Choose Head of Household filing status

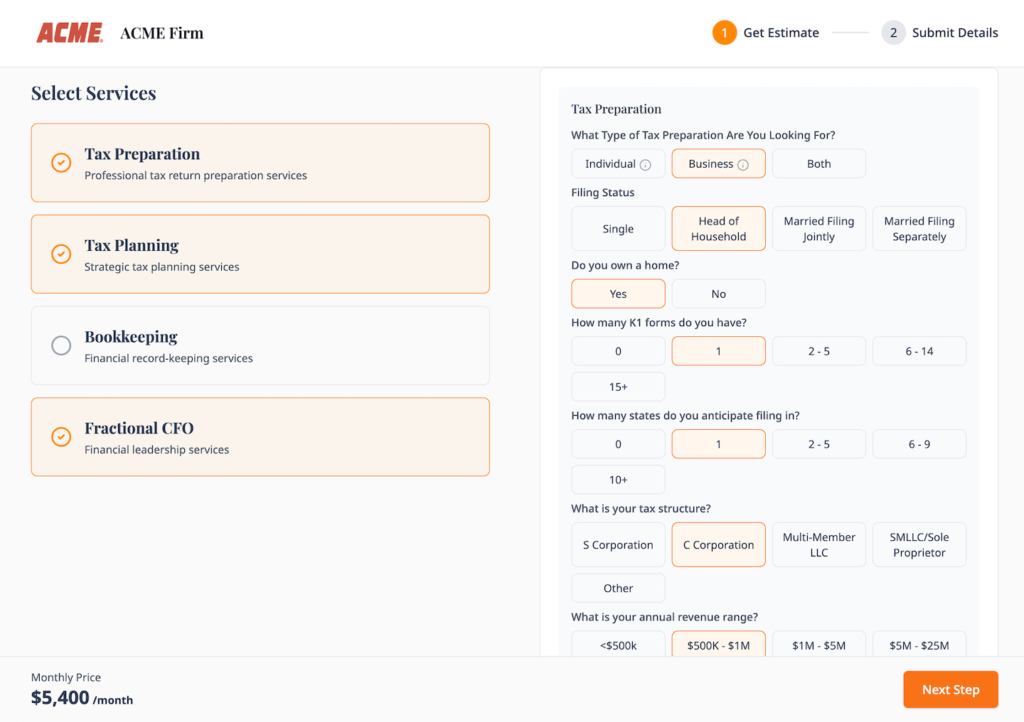718,228
